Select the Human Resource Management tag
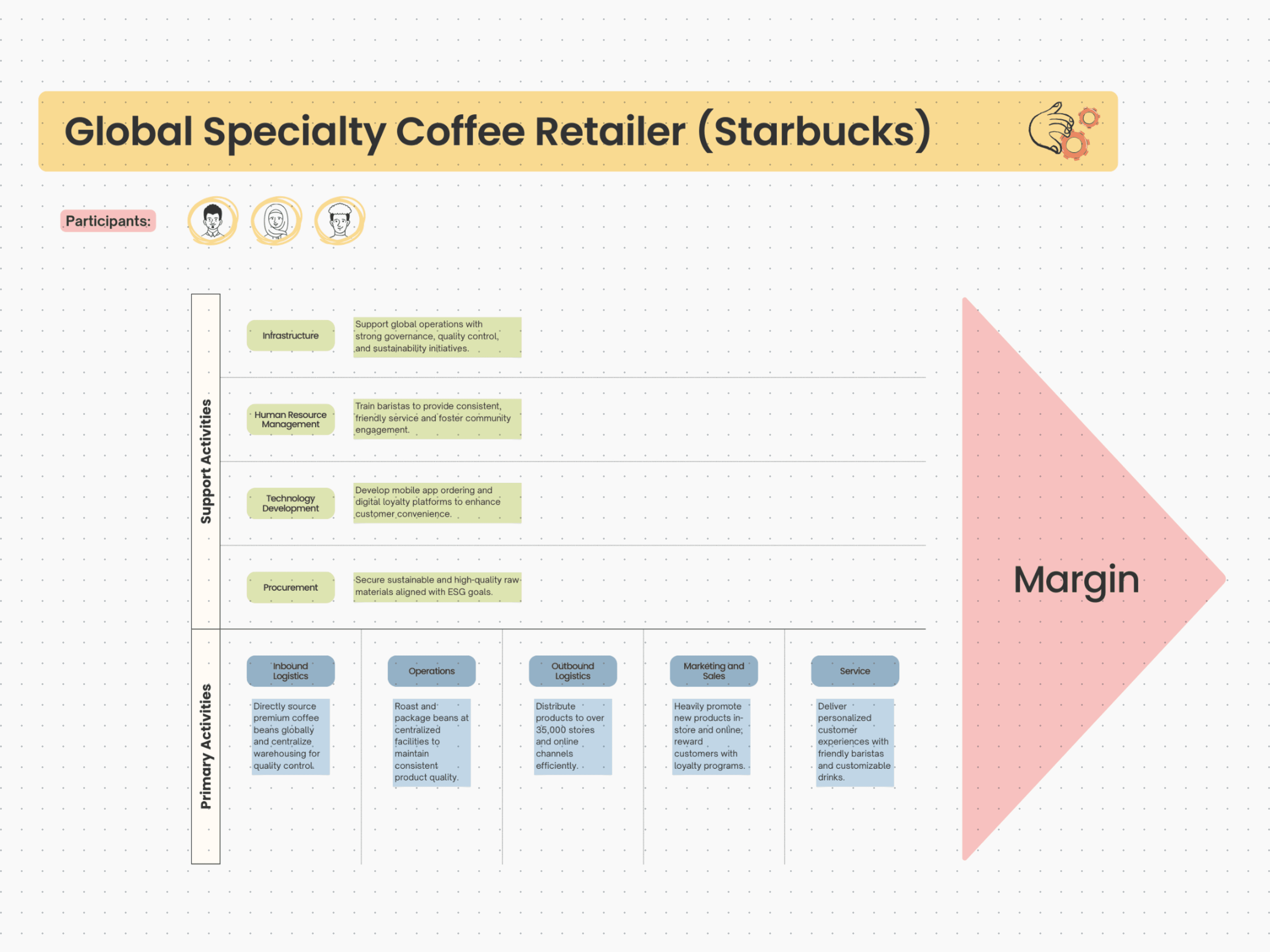Viewport: 1270px width, 952px height. [x=290, y=419]
